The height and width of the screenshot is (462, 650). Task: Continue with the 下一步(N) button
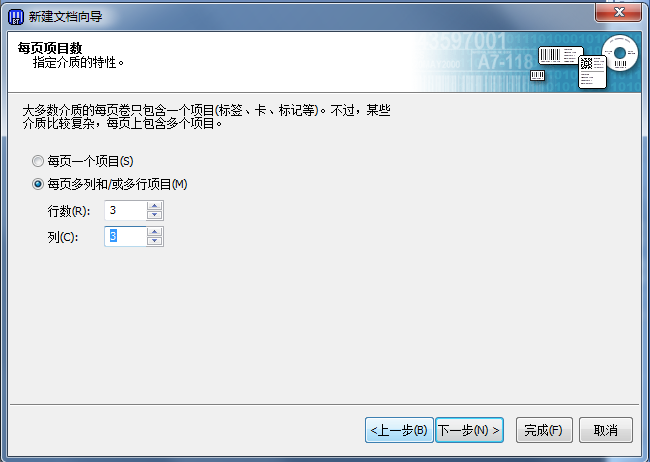pyautogui.click(x=469, y=430)
